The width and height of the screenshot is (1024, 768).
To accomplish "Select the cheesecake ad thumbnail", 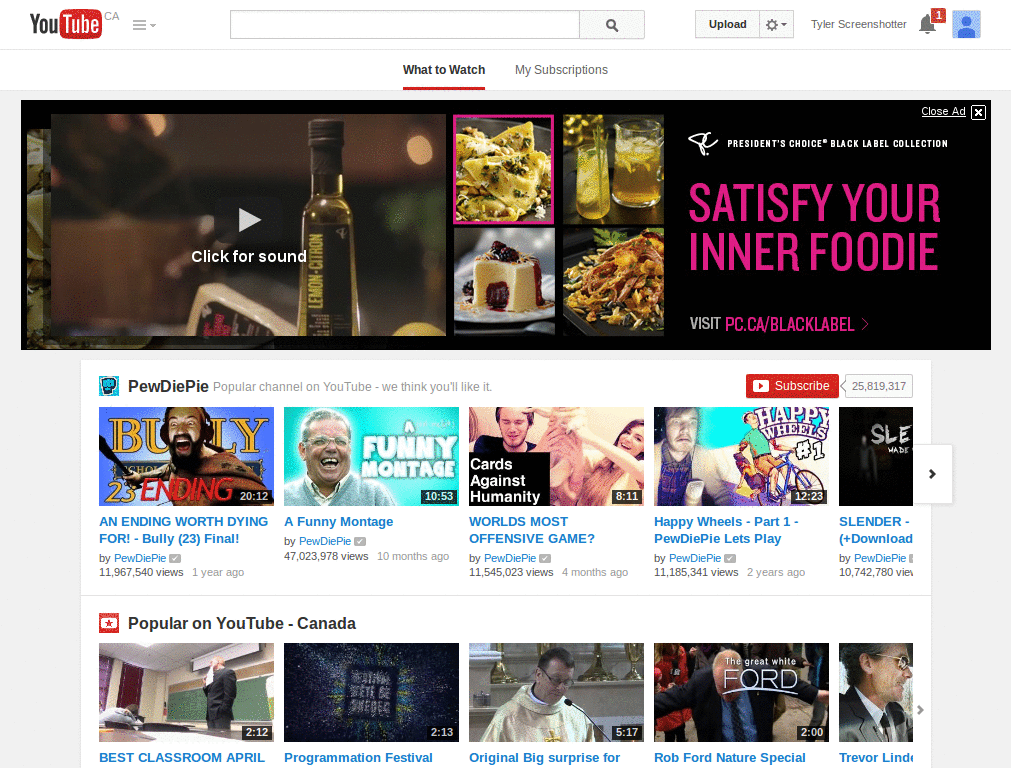I will [504, 281].
